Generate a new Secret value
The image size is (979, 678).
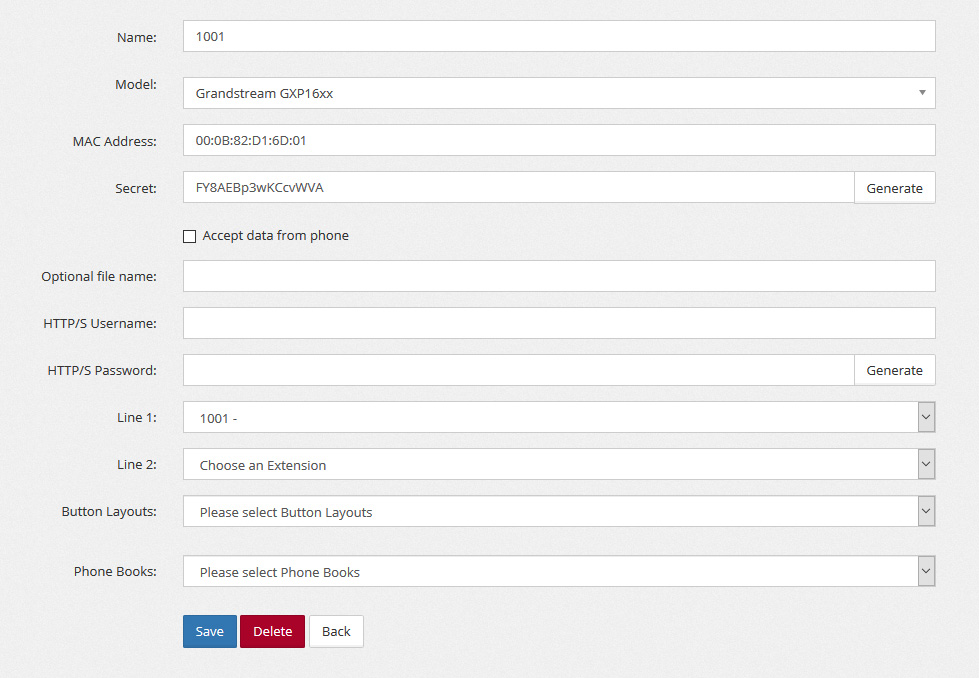pyautogui.click(x=894, y=187)
